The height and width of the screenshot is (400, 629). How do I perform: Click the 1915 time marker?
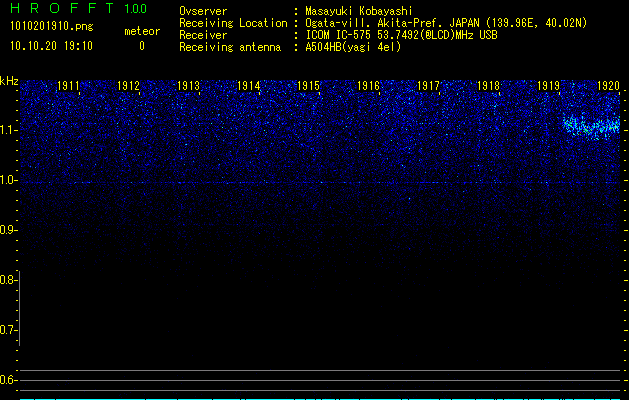tap(308, 86)
